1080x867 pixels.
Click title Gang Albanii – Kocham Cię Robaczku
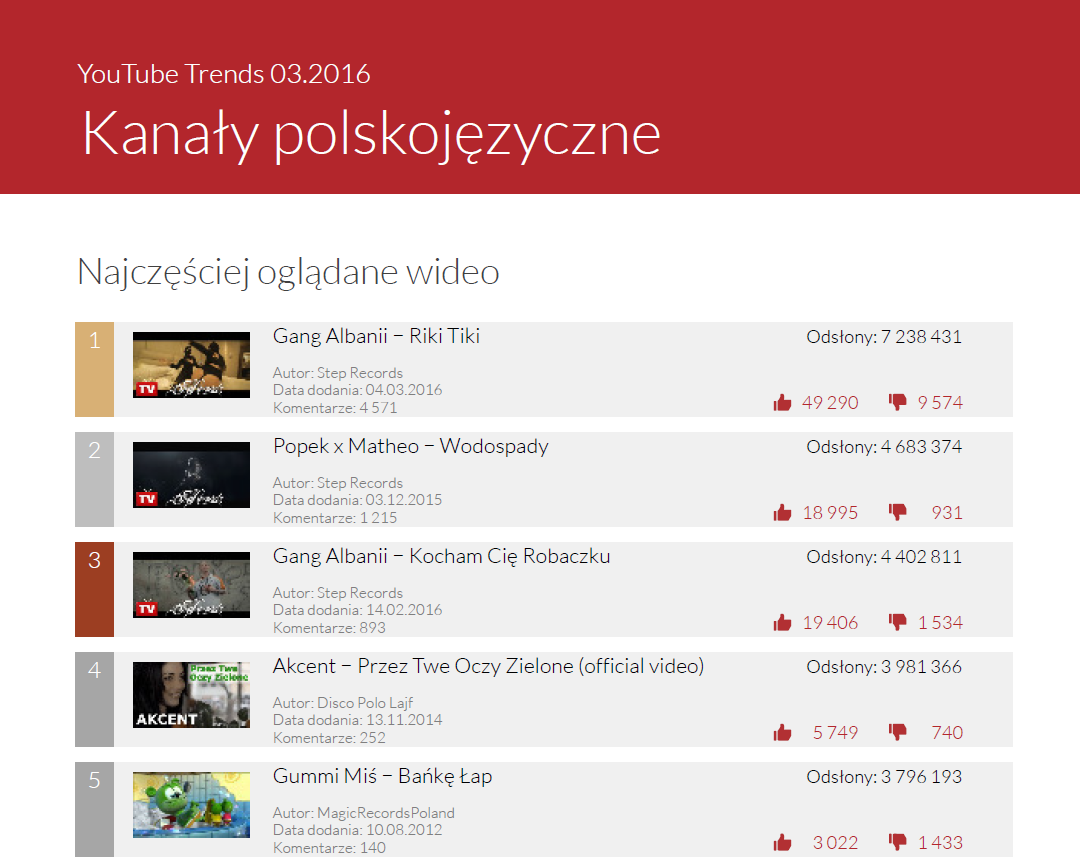click(441, 556)
